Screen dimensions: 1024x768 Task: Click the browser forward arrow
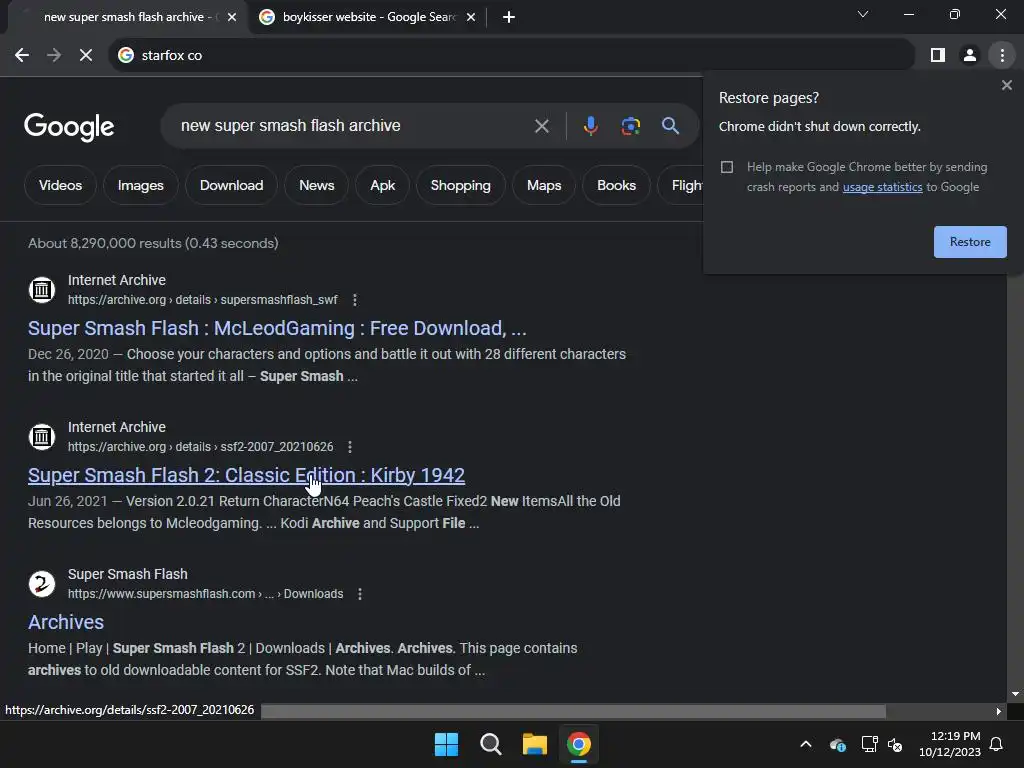click(x=54, y=56)
